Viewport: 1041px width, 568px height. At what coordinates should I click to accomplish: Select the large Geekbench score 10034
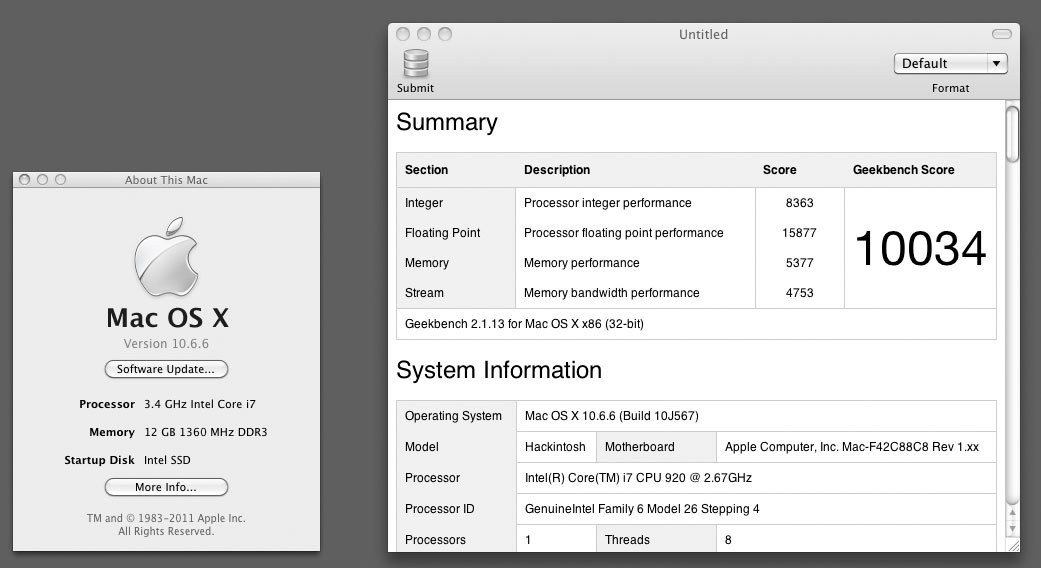(x=920, y=248)
